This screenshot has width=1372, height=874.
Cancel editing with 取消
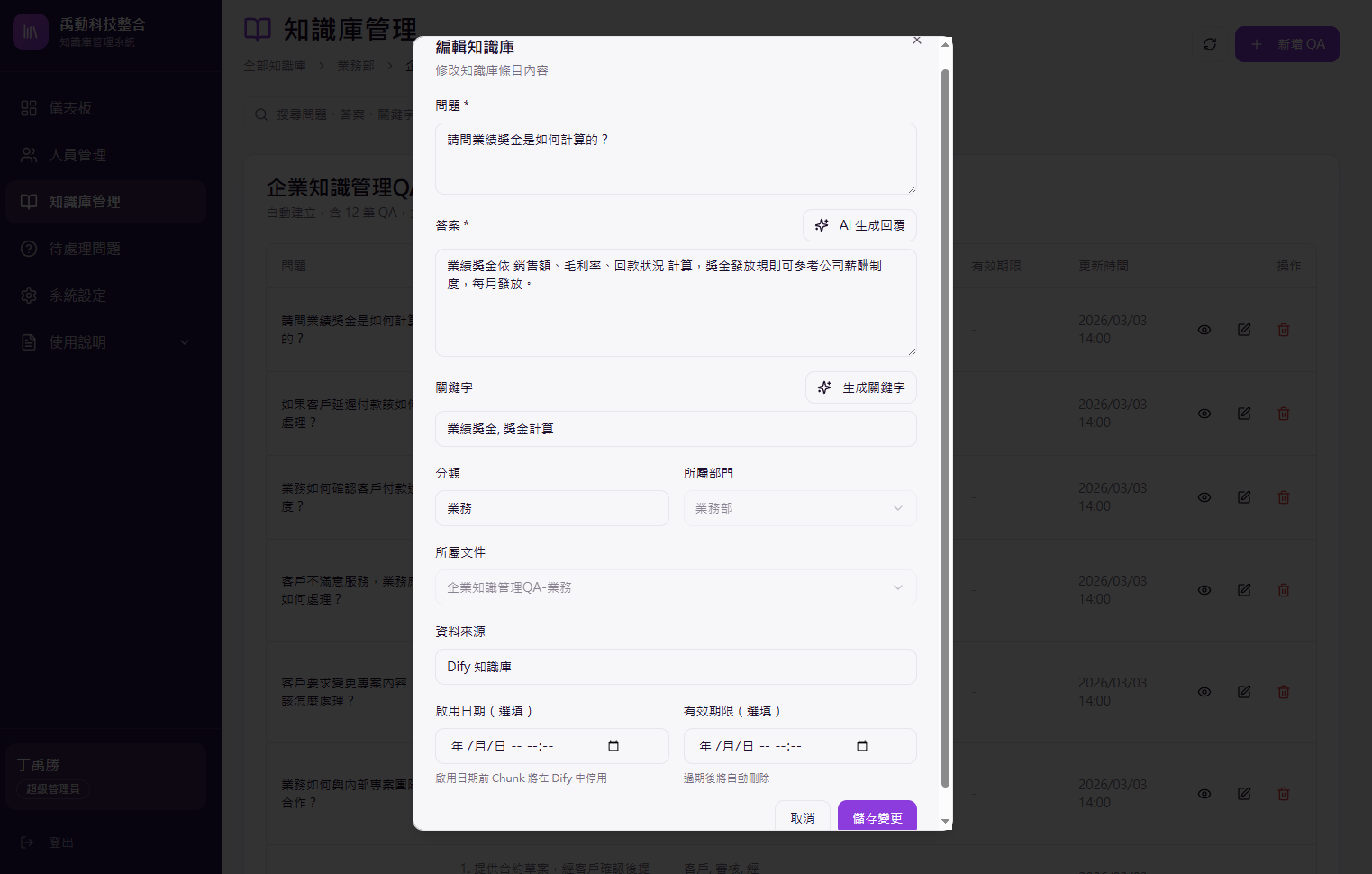pyautogui.click(x=803, y=817)
